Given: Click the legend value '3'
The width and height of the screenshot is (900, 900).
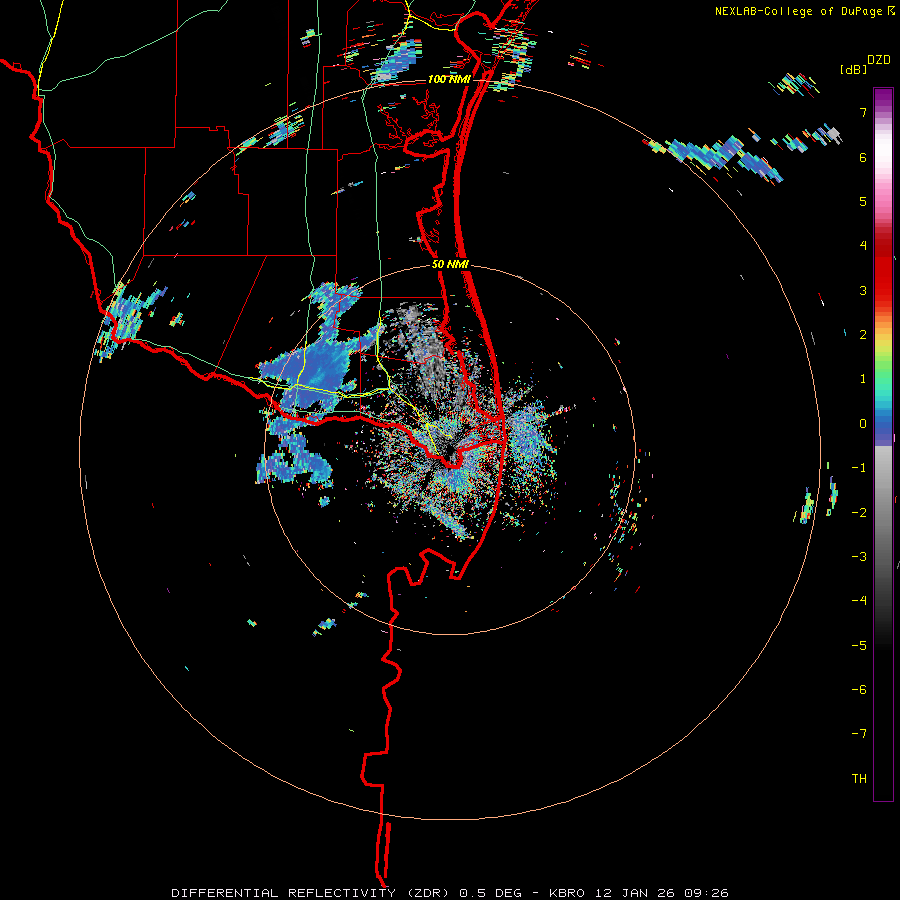Looking at the screenshot, I should (x=863, y=290).
